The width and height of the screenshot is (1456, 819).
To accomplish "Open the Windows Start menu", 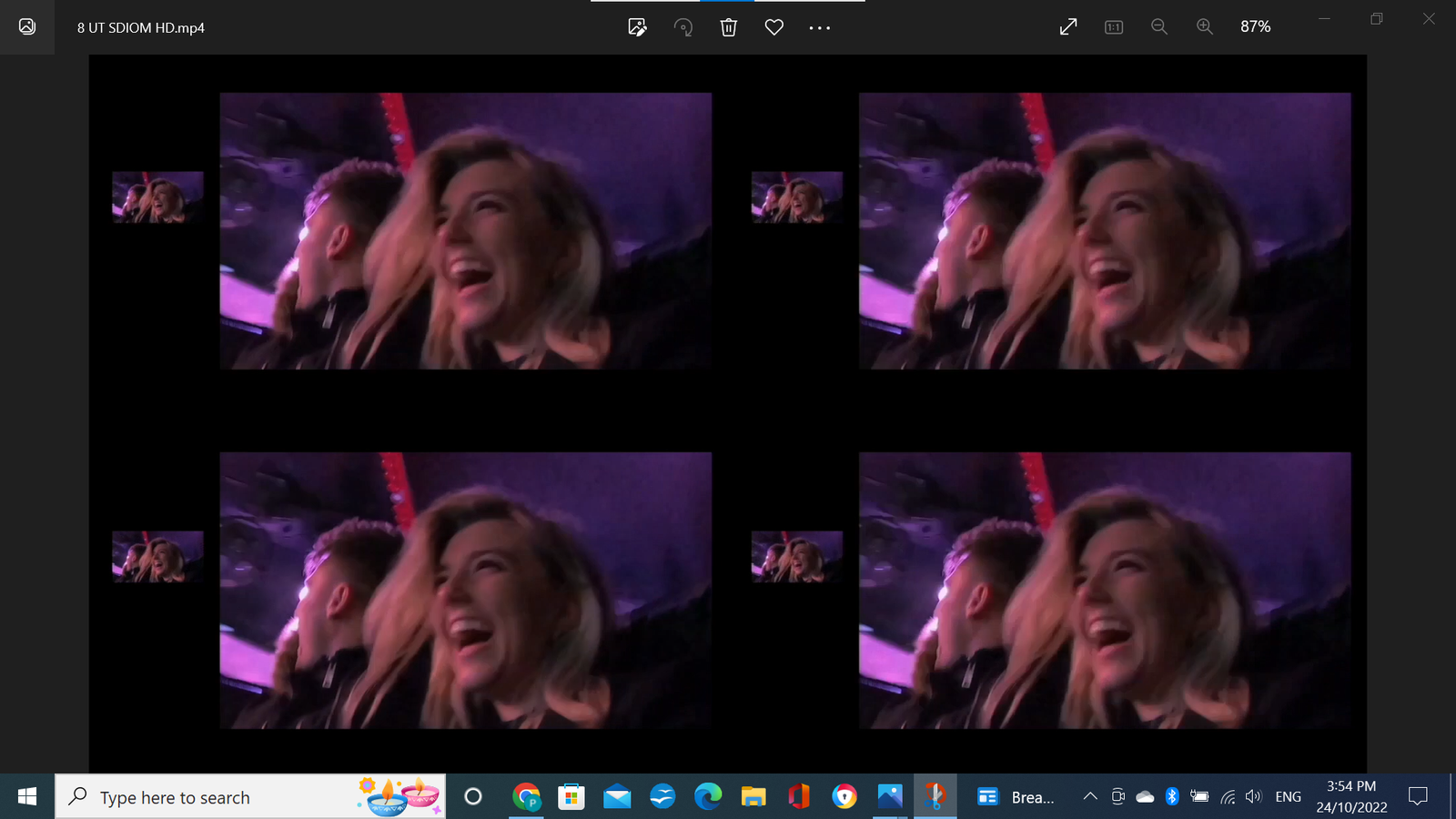I will pyautogui.click(x=27, y=797).
